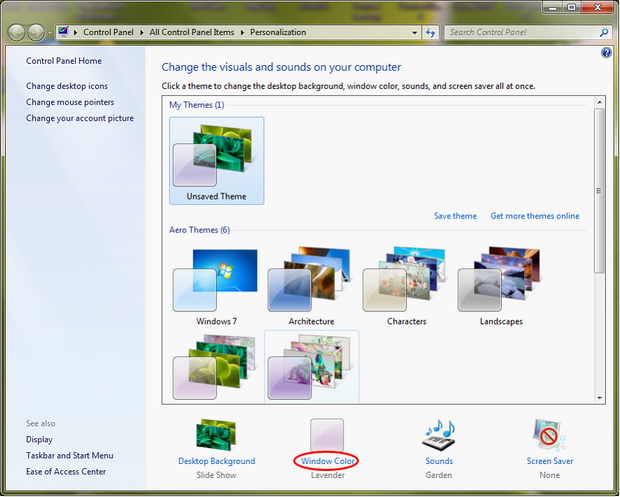The image size is (620, 497).
Task: Select the Architecture theme
Action: click(311, 281)
